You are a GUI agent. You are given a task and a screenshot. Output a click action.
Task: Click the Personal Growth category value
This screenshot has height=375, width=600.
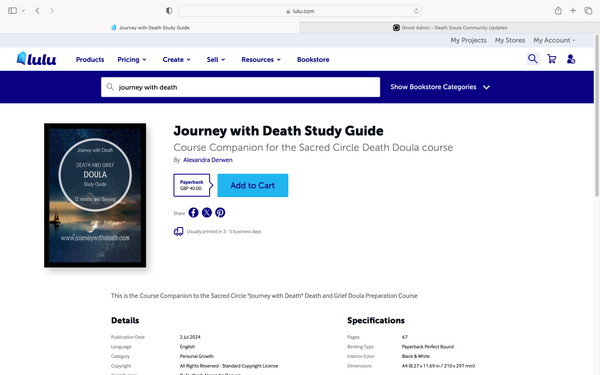point(197,356)
